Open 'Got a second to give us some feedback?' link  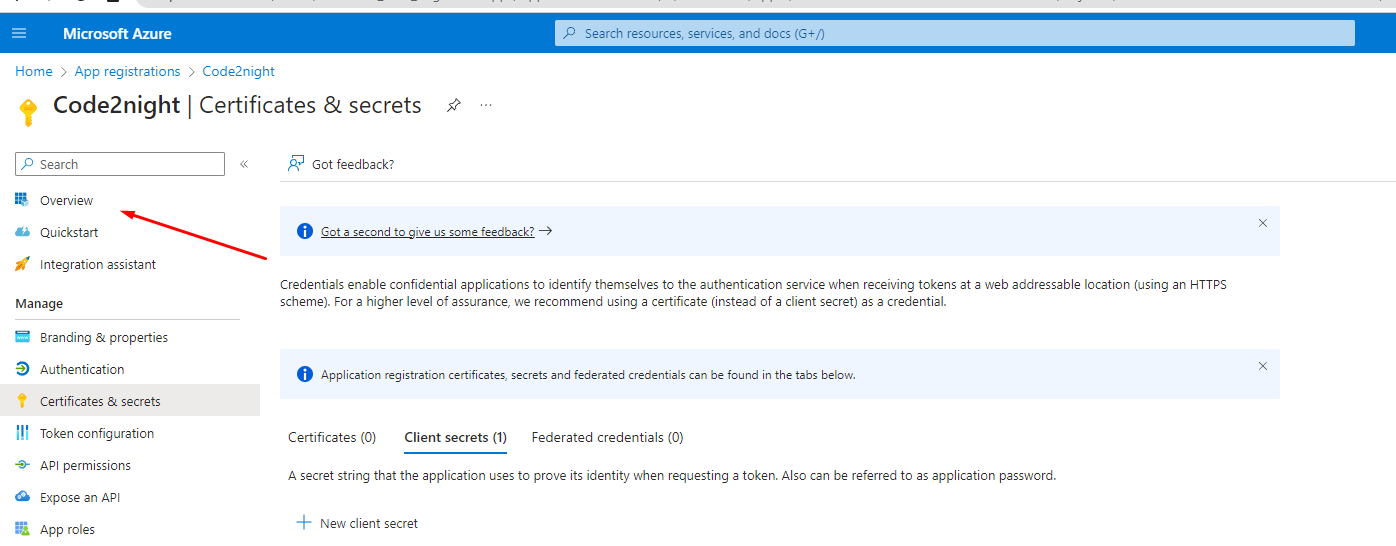pyautogui.click(x=428, y=231)
